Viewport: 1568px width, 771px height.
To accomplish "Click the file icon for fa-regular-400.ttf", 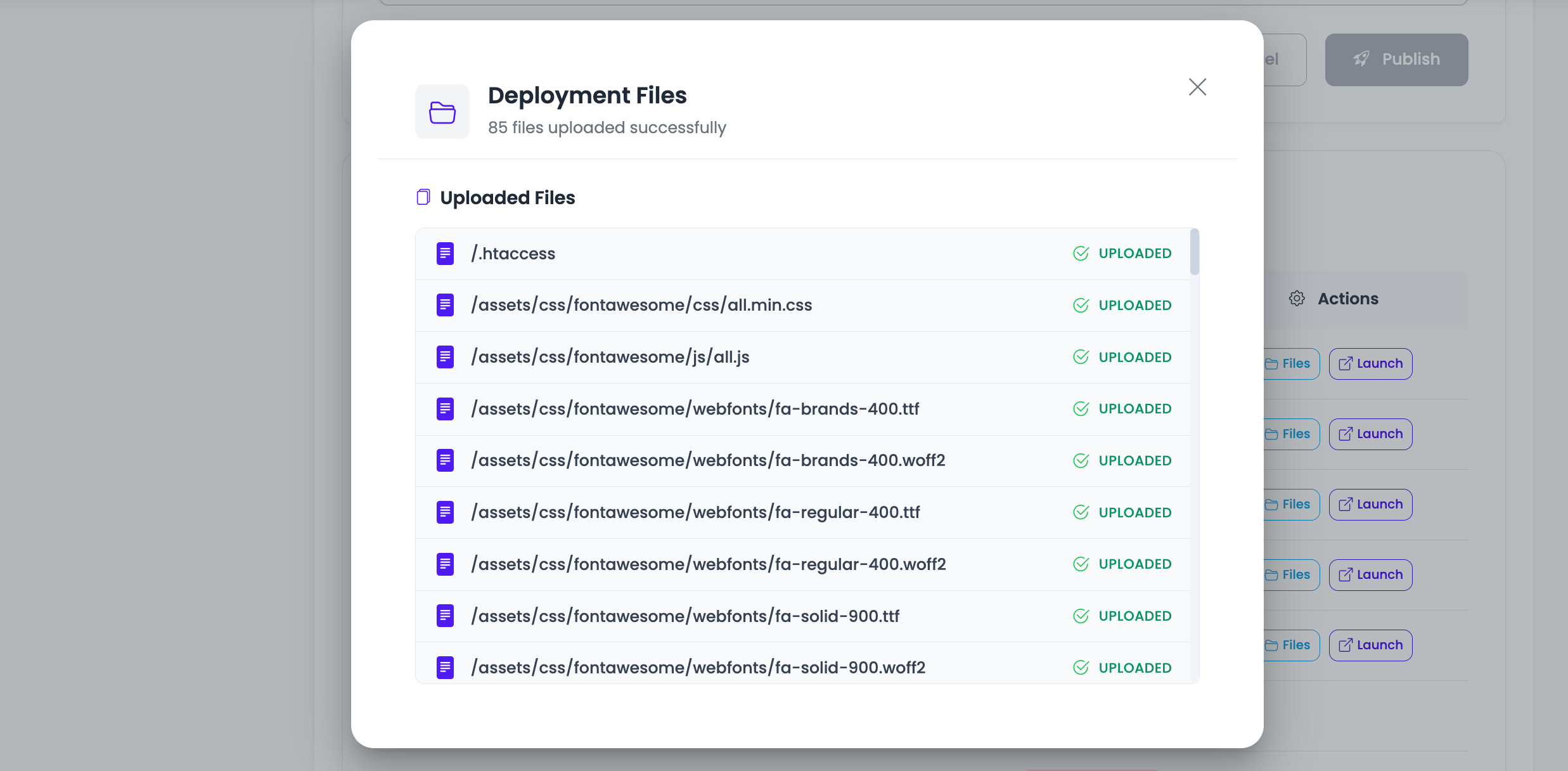I will click(x=445, y=512).
